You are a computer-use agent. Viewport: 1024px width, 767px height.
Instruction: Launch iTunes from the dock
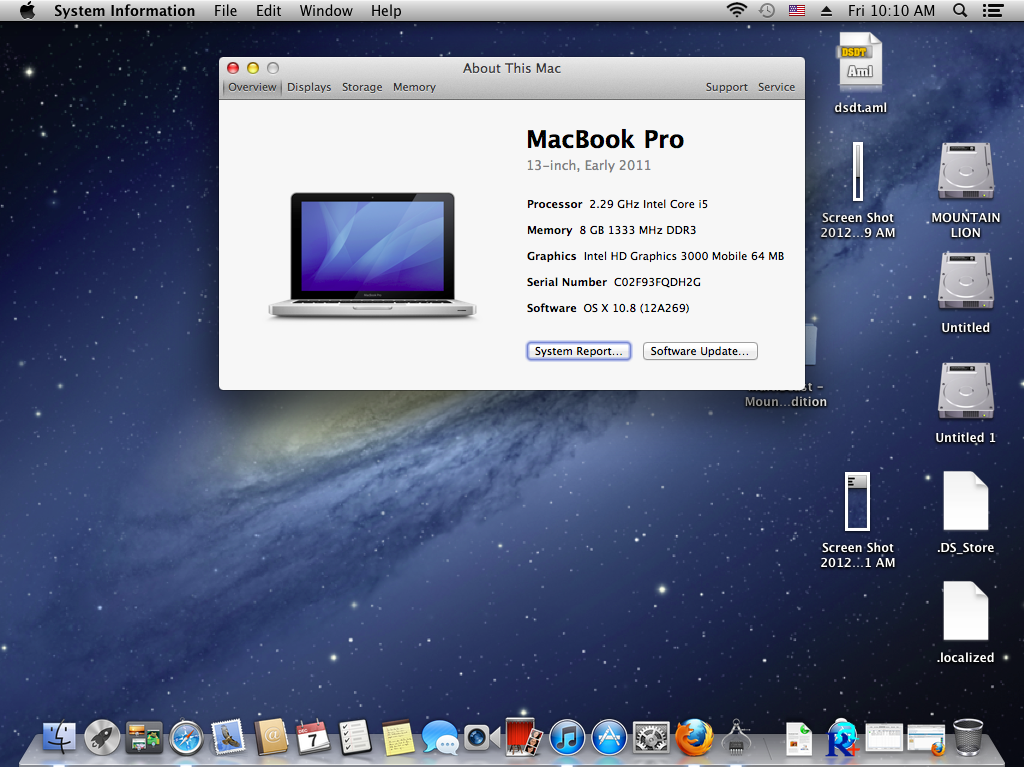(567, 738)
